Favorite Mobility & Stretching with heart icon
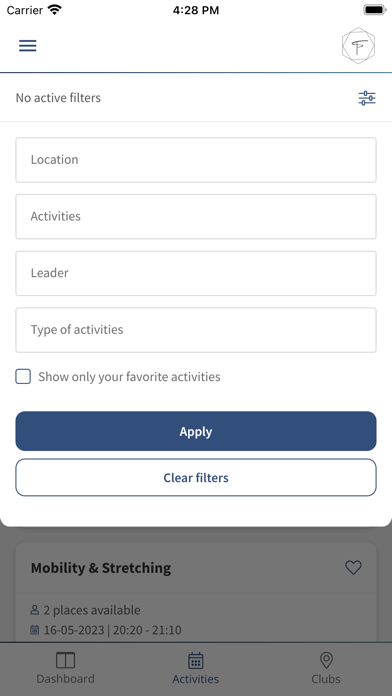 pyautogui.click(x=353, y=567)
